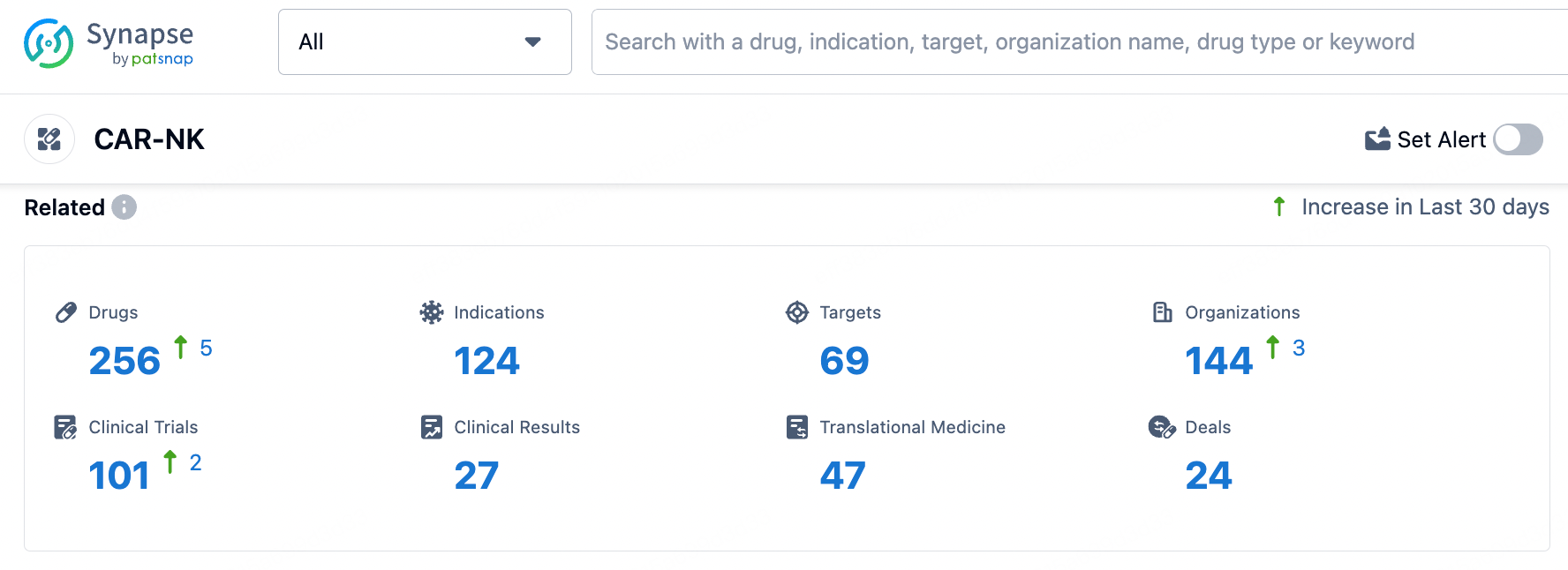This screenshot has height=570, width=1568.
Task: Click the CAR-NK drug type icon
Action: coord(49,139)
